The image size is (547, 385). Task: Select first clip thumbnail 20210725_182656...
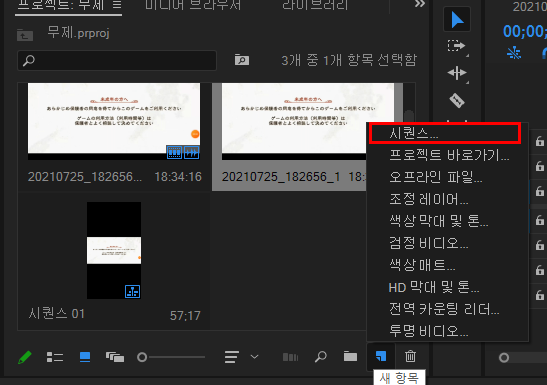[114, 121]
